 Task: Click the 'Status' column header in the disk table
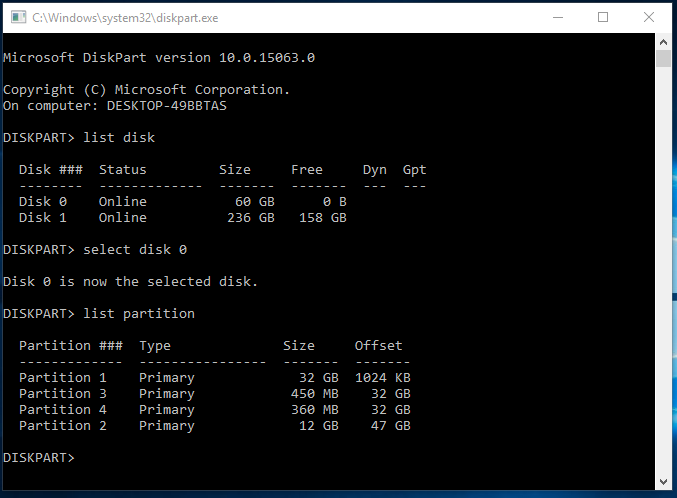click(x=123, y=169)
